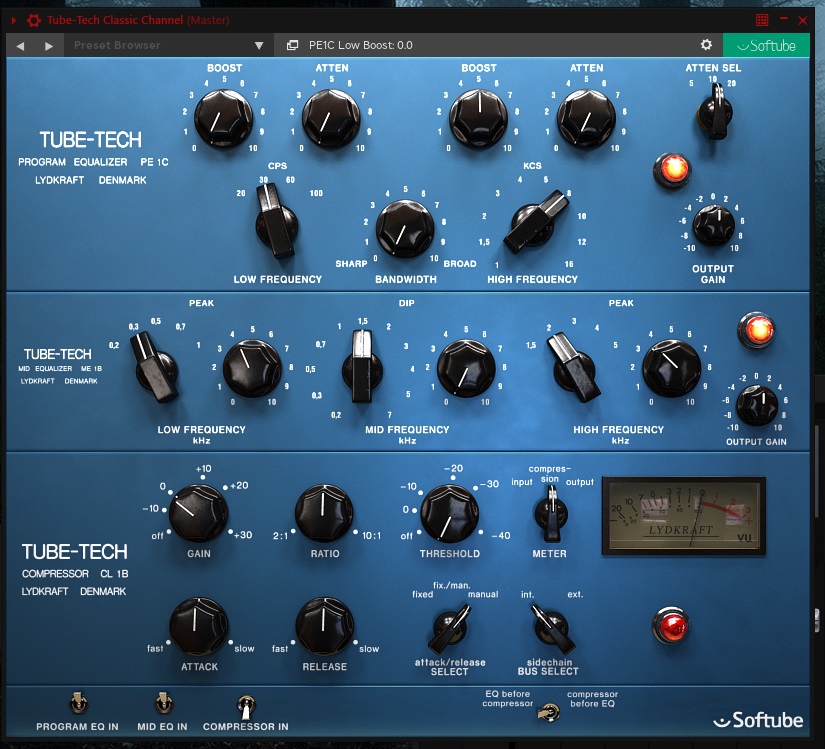This screenshot has width=825, height=749.
Task: Click the ME 1B high PEAK gain knob
Action: [671, 368]
